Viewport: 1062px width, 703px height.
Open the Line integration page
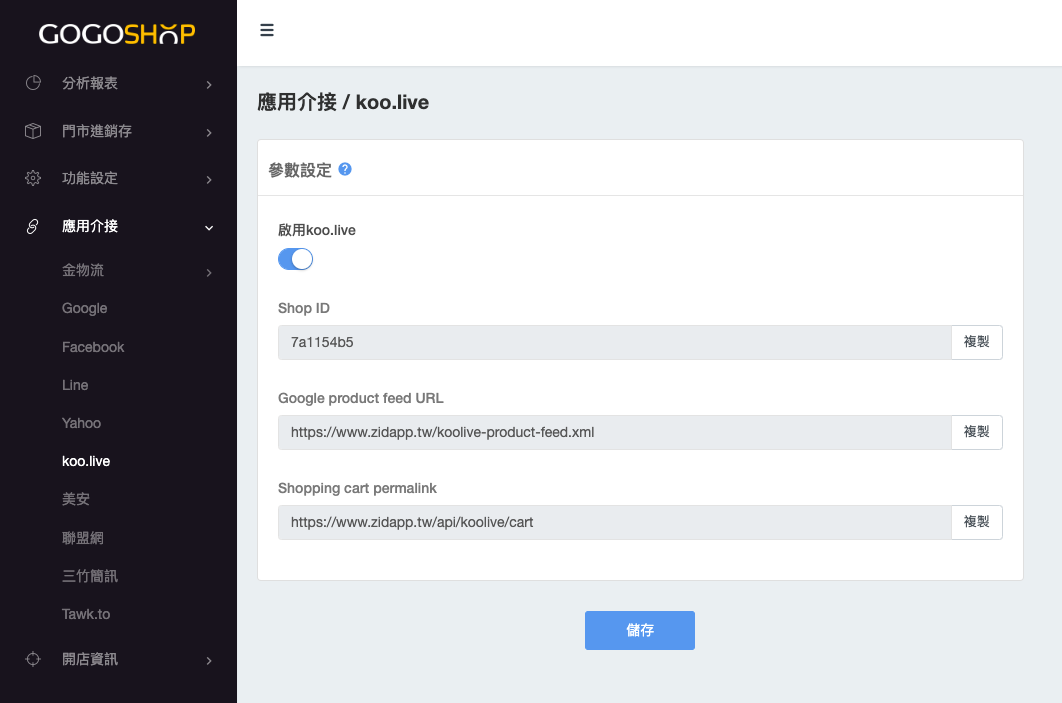pos(75,385)
